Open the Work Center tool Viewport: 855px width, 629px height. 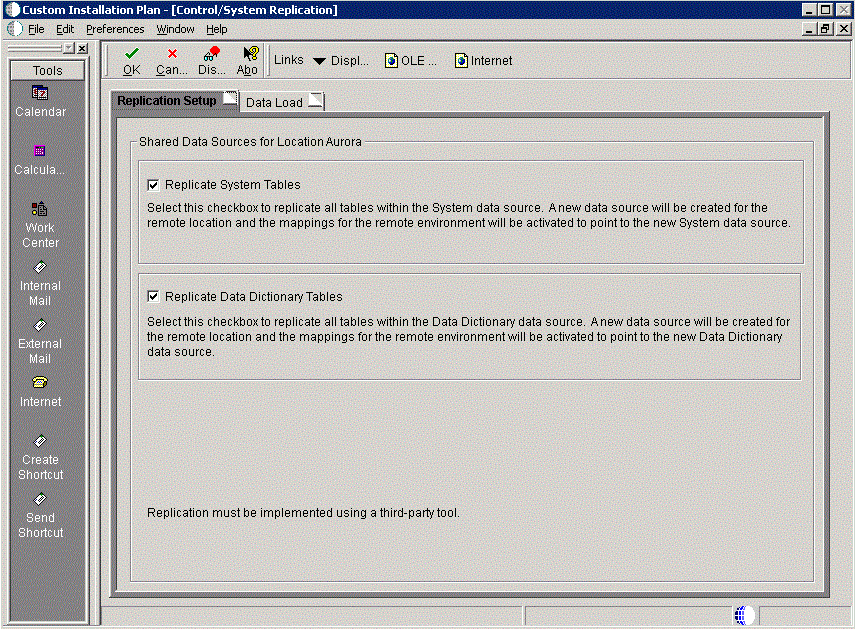[x=40, y=226]
